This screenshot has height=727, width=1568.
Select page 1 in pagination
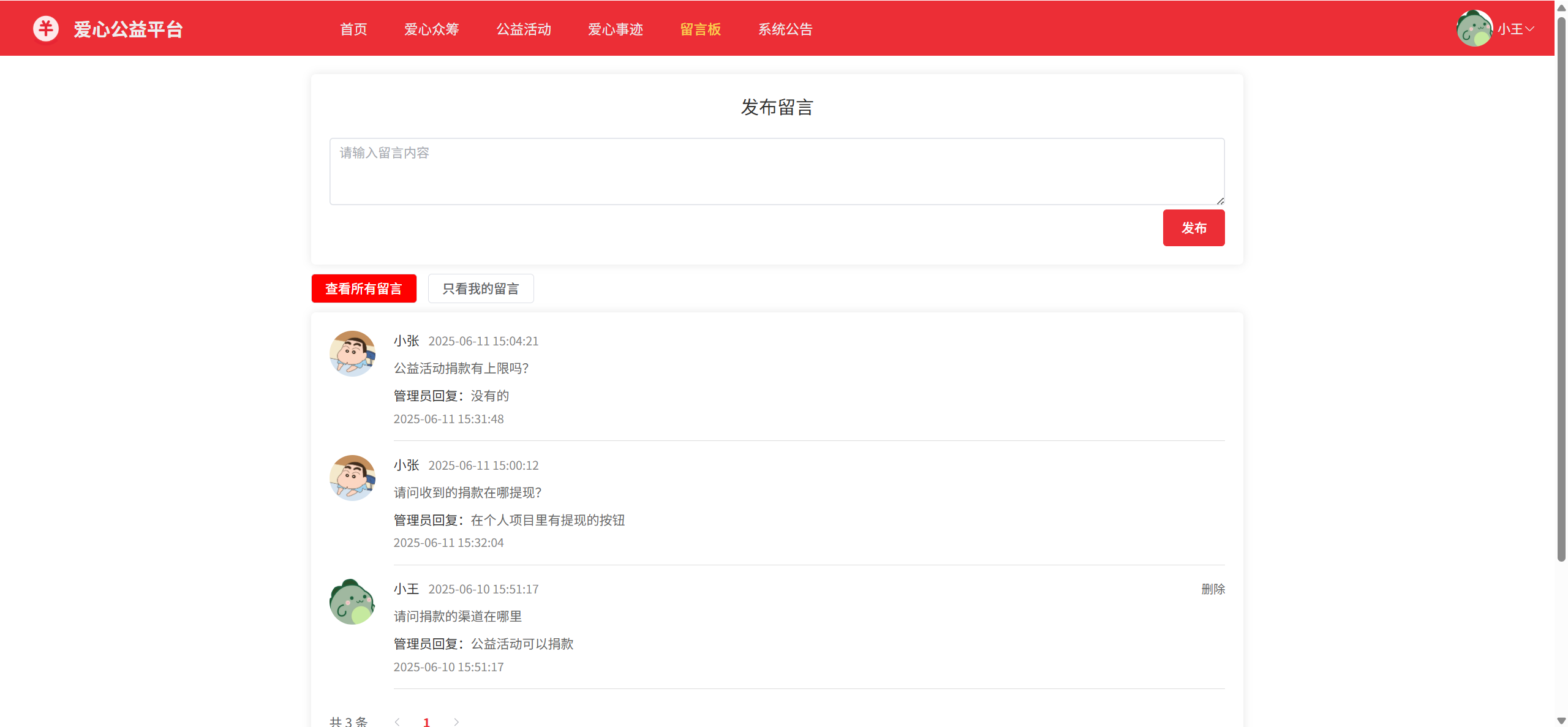427,721
